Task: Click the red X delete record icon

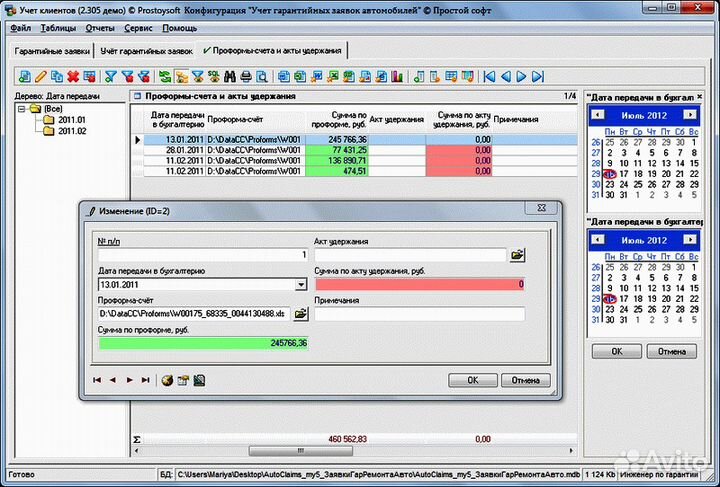Action: point(73,76)
